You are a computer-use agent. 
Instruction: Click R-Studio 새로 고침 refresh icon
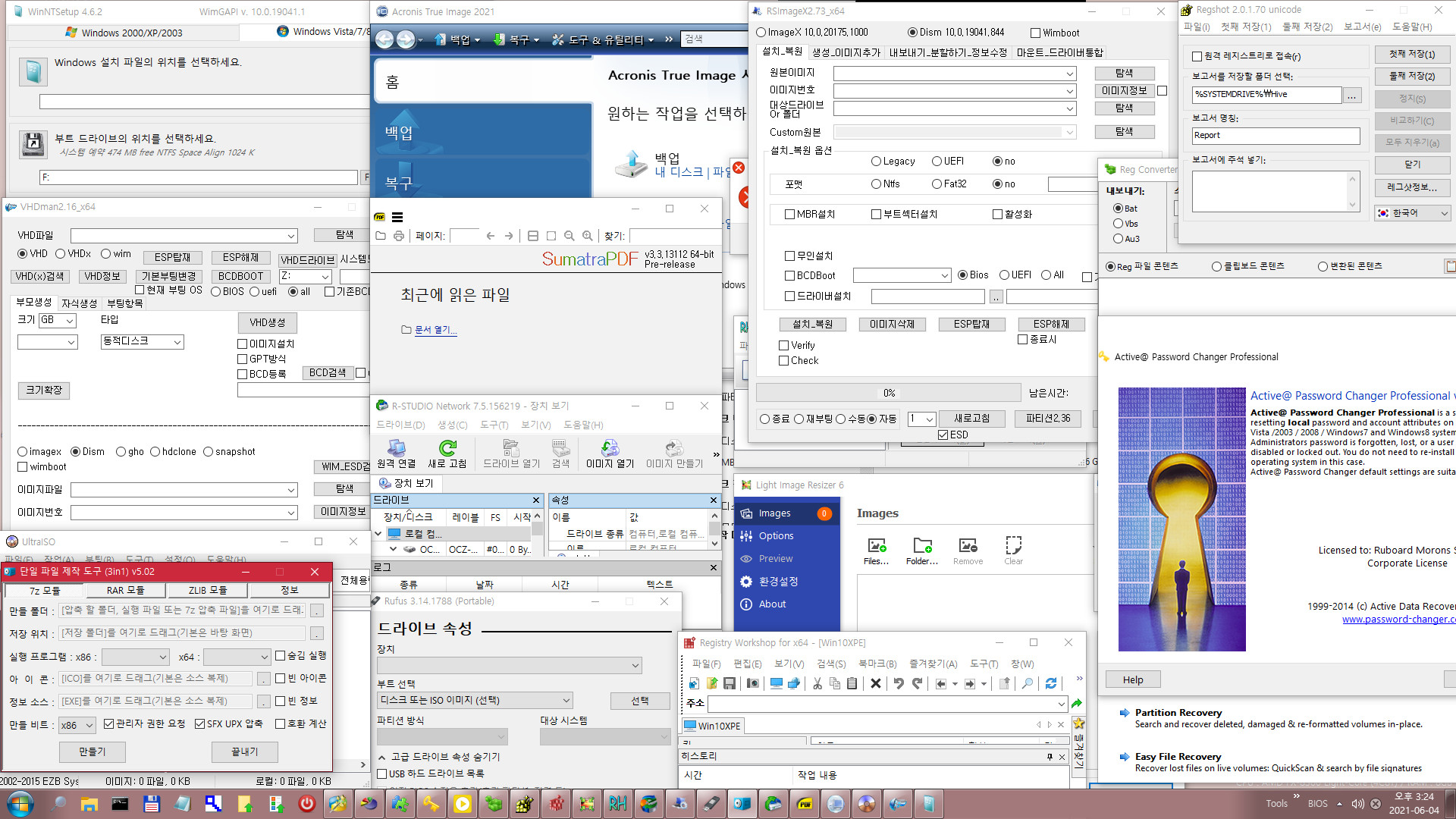pos(447,453)
